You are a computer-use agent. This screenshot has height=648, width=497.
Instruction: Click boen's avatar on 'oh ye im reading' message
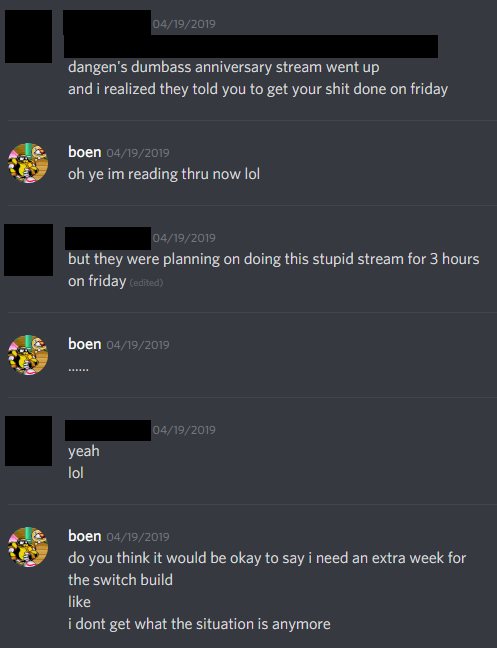coord(28,163)
